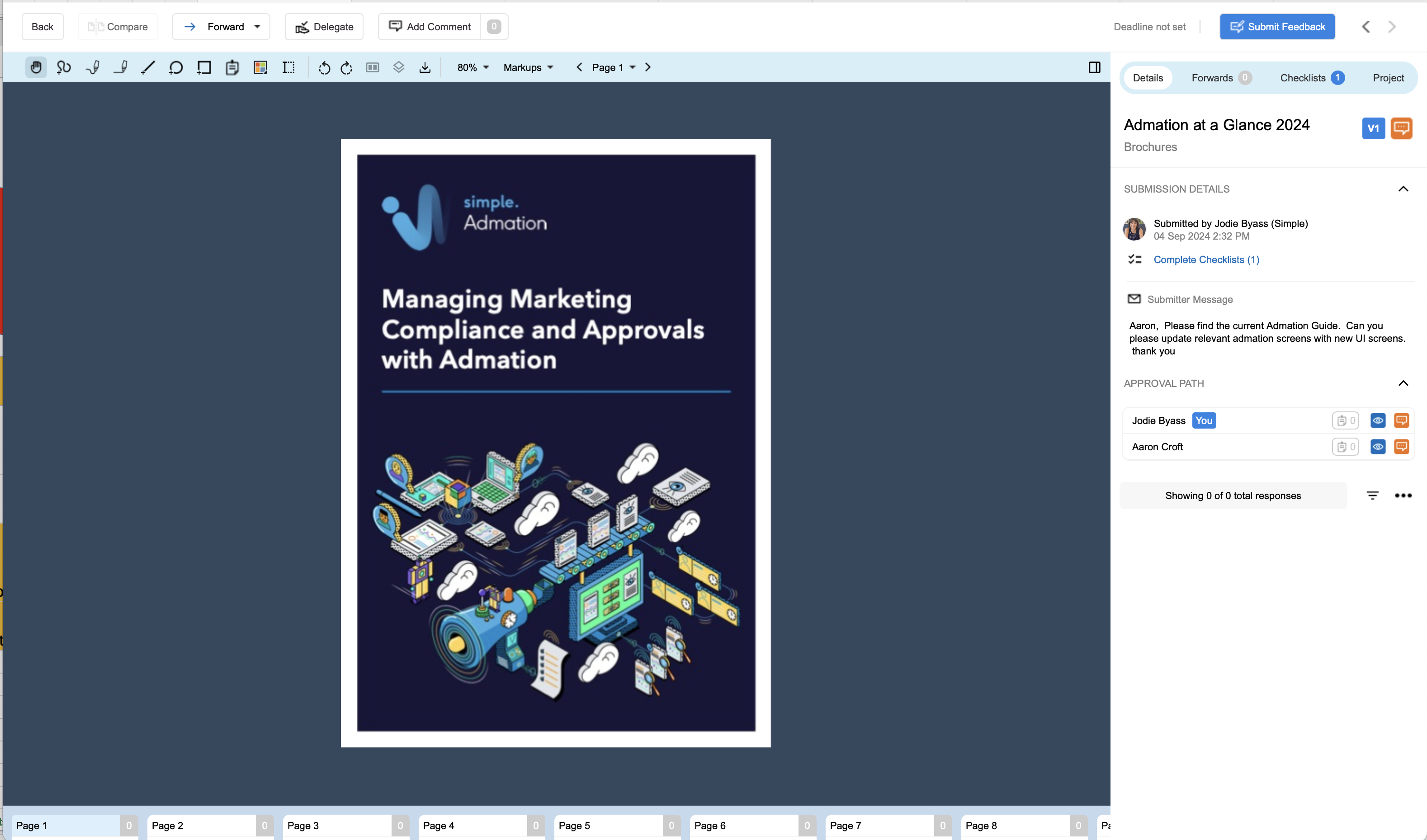
Task: Click Aaron Croft orange comment icon
Action: 1402,447
